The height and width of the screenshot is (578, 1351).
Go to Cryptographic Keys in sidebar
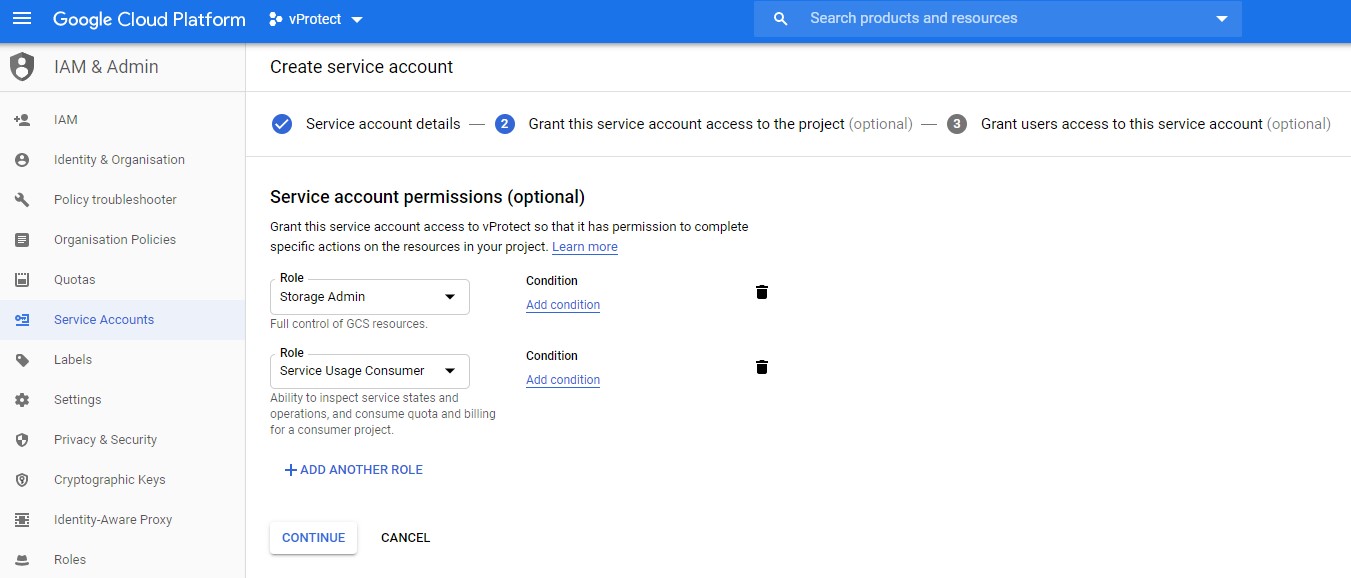(x=109, y=480)
